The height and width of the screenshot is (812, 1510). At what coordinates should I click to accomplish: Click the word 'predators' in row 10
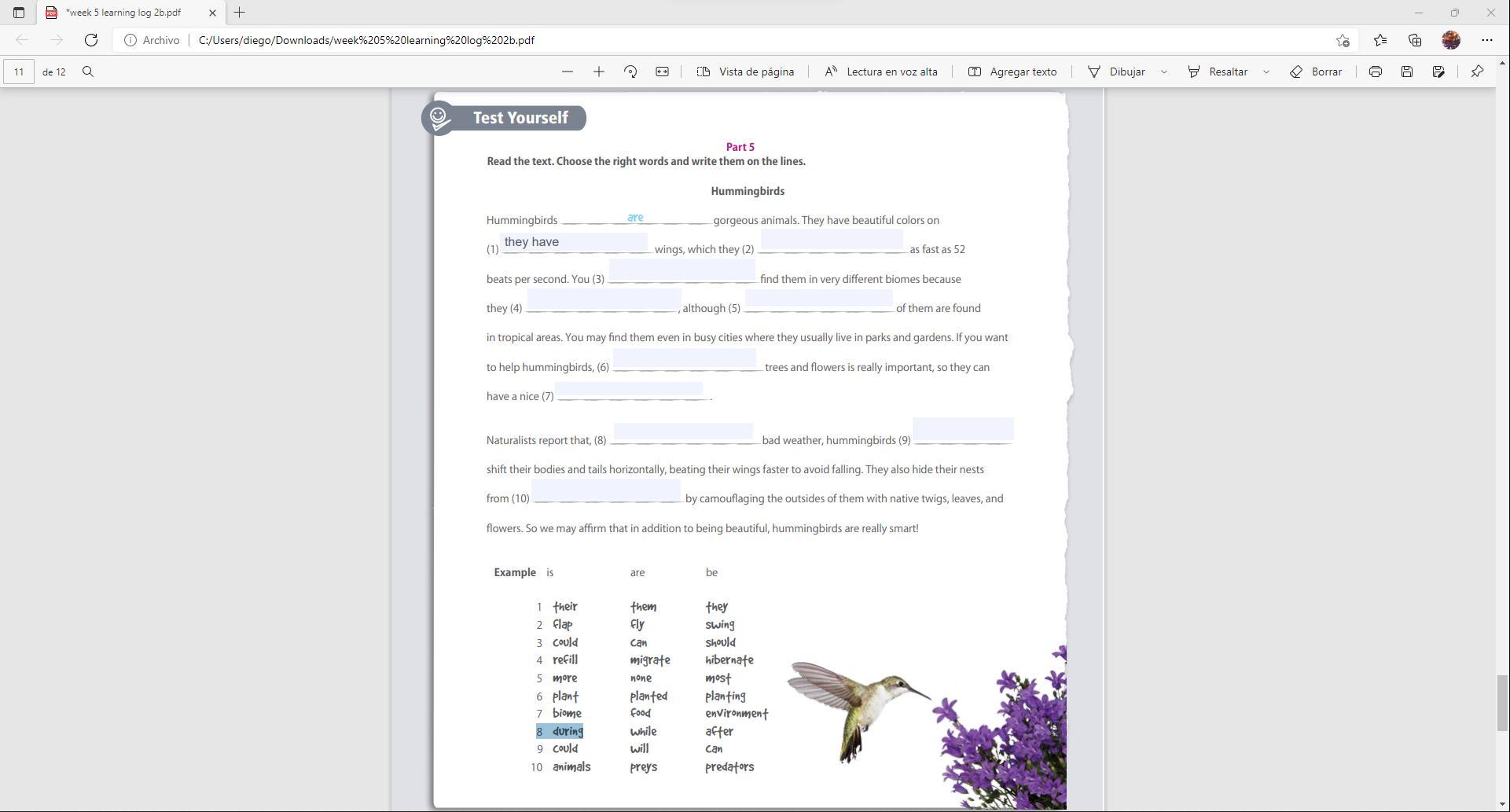click(x=729, y=767)
